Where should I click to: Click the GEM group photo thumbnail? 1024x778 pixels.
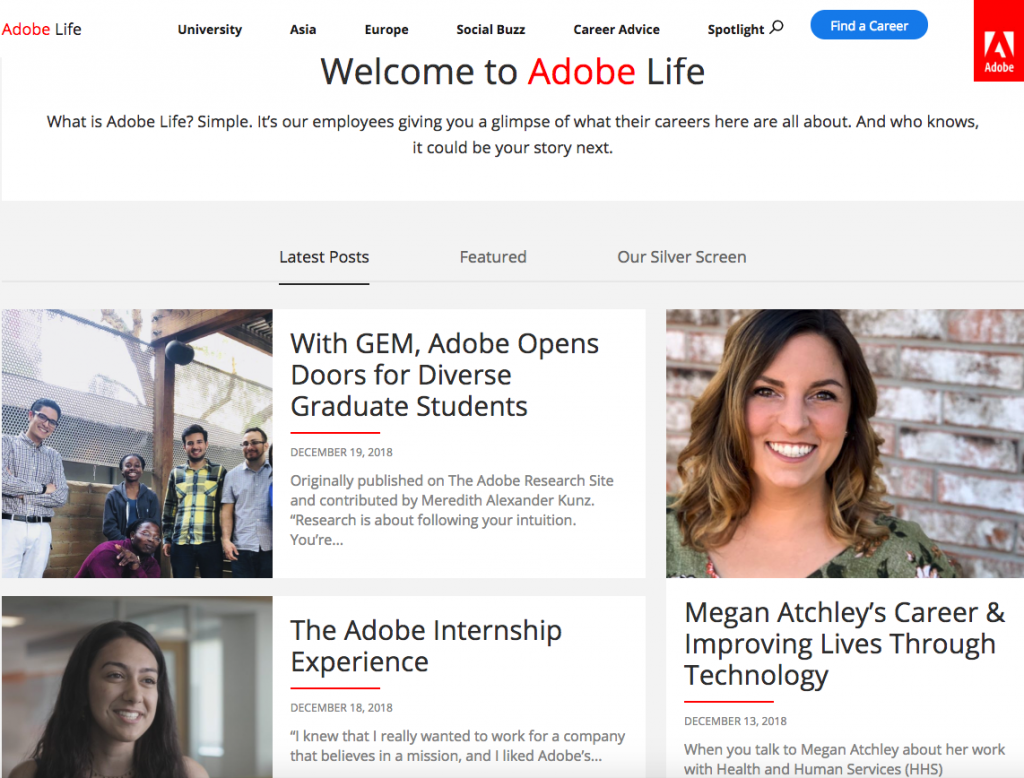[136, 443]
